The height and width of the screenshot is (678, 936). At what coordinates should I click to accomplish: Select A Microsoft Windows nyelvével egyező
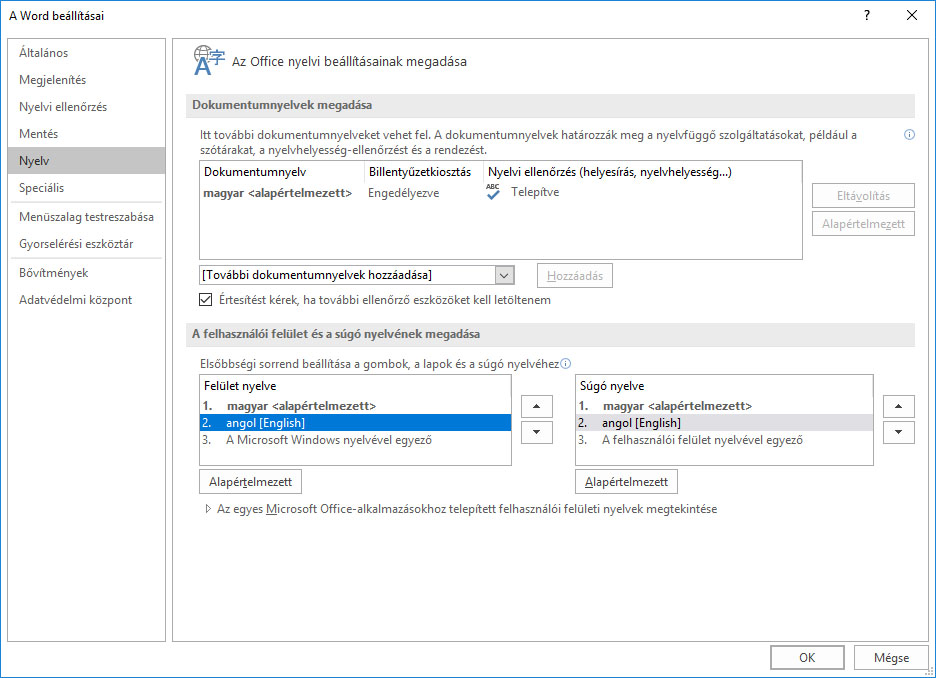356,440
